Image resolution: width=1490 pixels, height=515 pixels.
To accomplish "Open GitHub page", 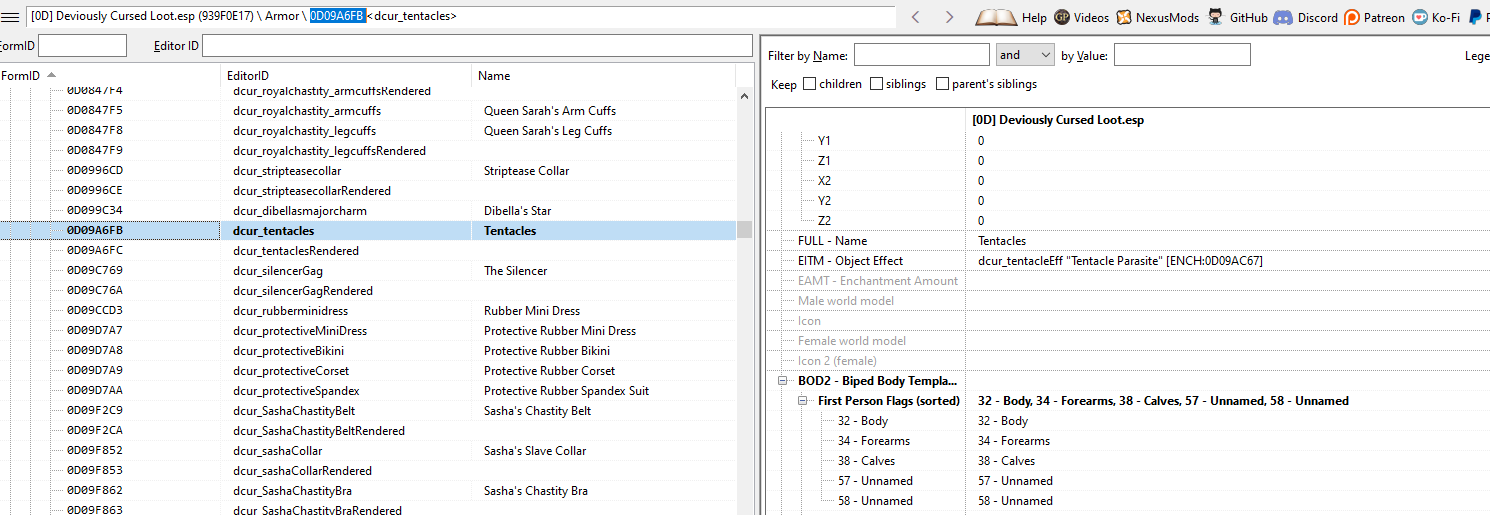I will (x=1237, y=17).
